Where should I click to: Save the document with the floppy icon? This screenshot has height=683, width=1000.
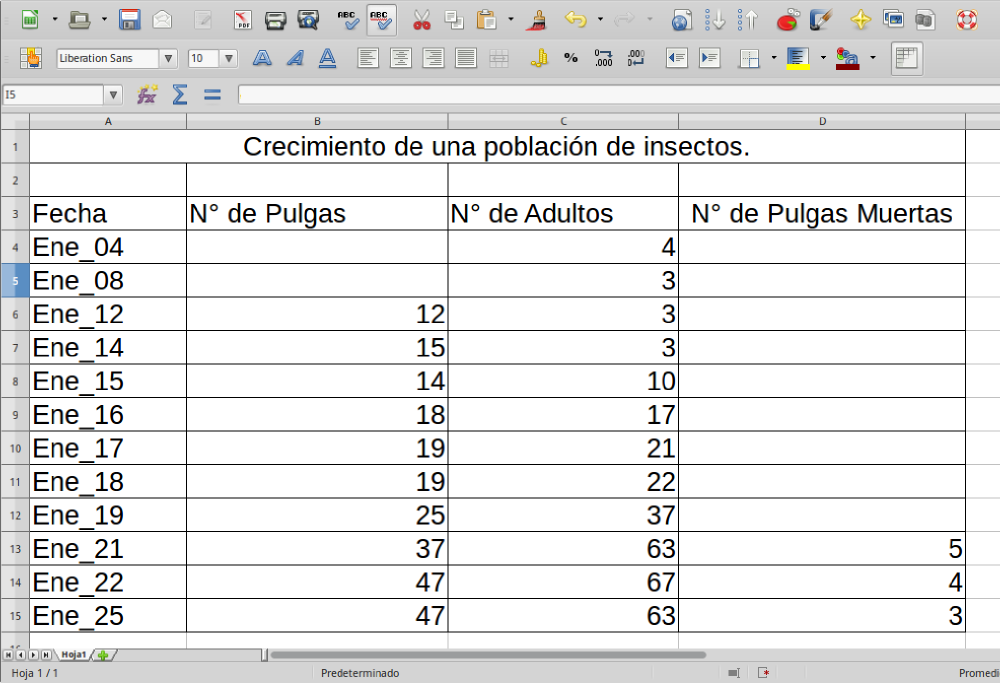(x=129, y=20)
